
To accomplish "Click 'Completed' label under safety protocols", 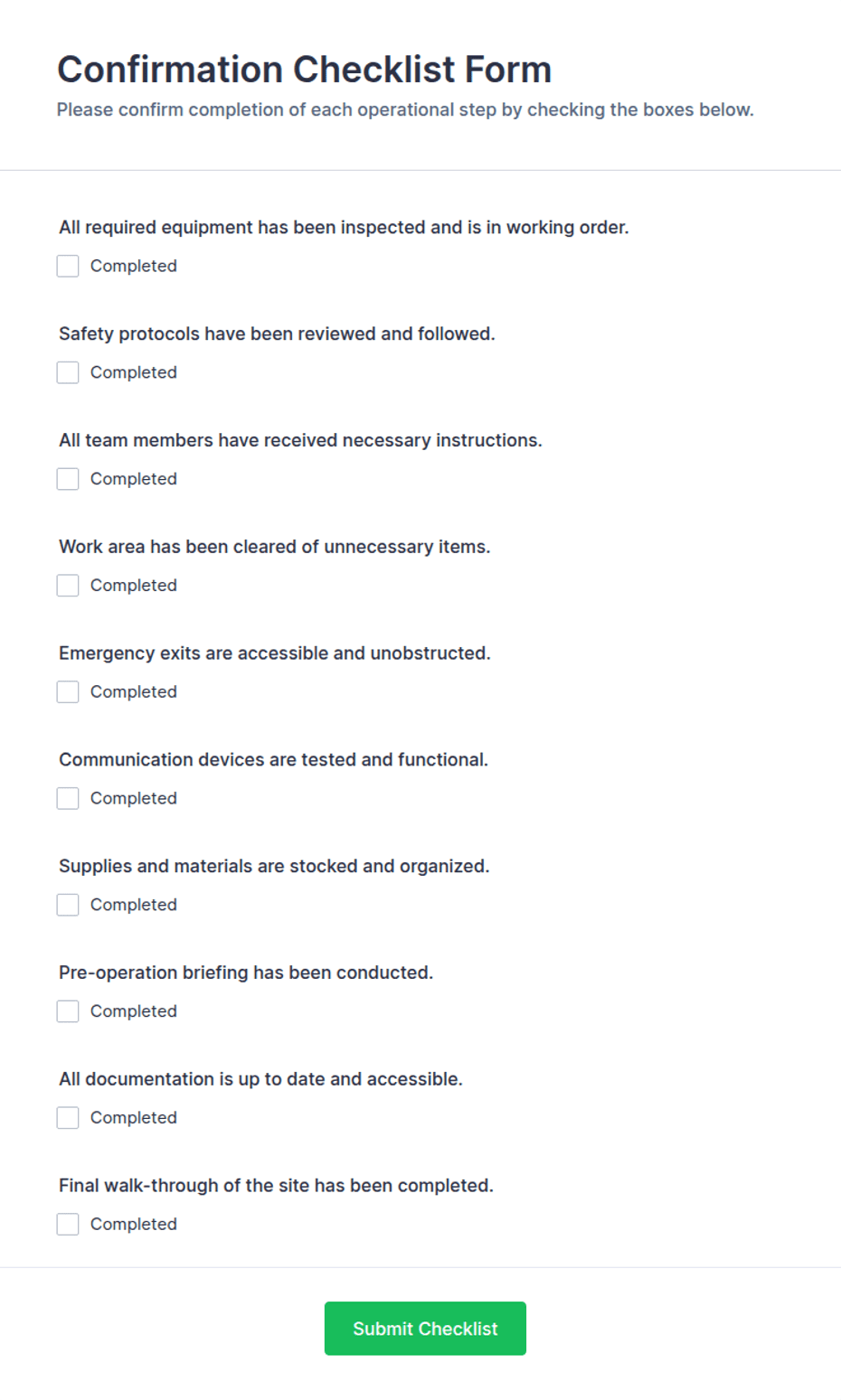I will tap(134, 372).
